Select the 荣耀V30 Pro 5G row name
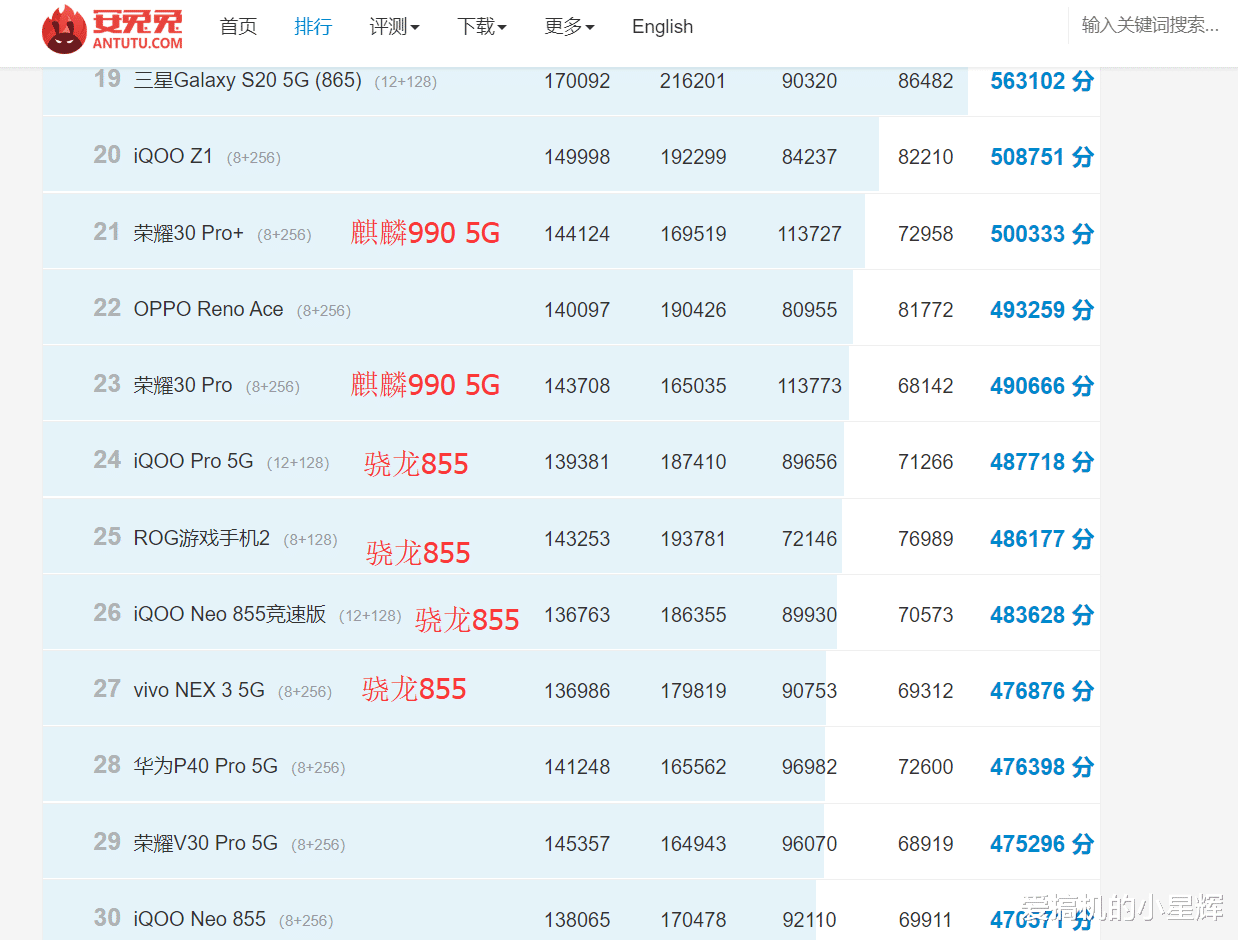The width and height of the screenshot is (1238, 940). point(205,843)
